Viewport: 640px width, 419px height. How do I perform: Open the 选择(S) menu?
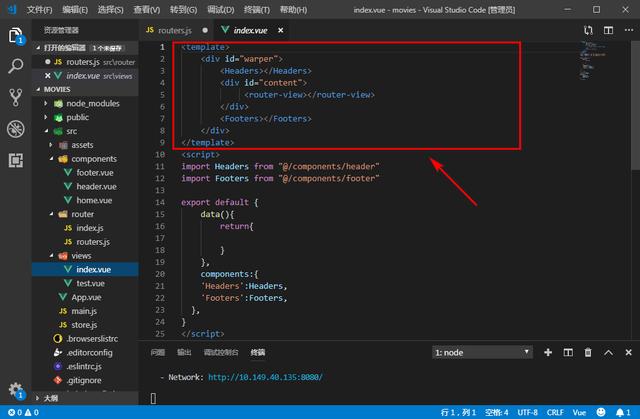click(110, 10)
